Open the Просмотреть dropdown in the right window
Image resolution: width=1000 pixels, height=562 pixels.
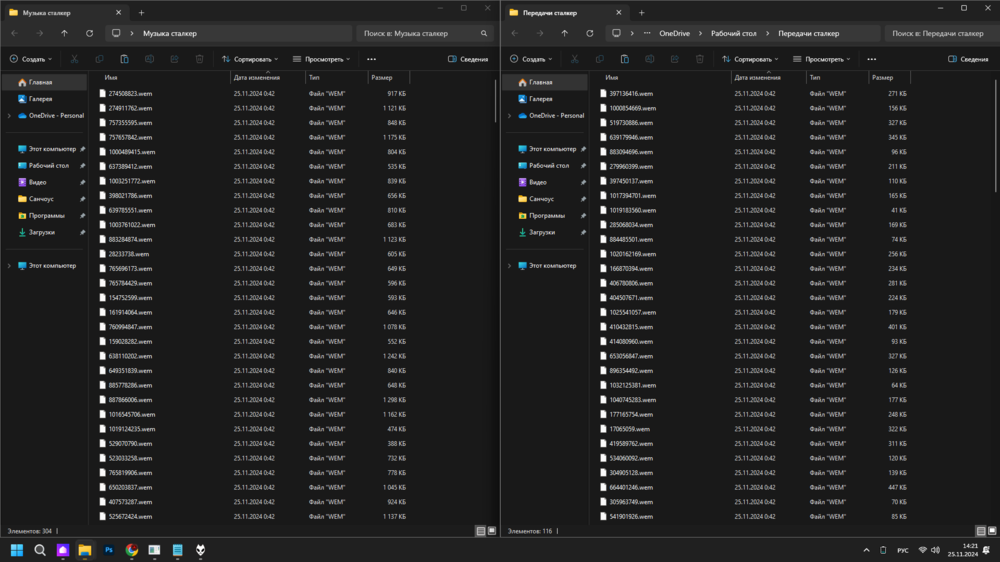823,59
